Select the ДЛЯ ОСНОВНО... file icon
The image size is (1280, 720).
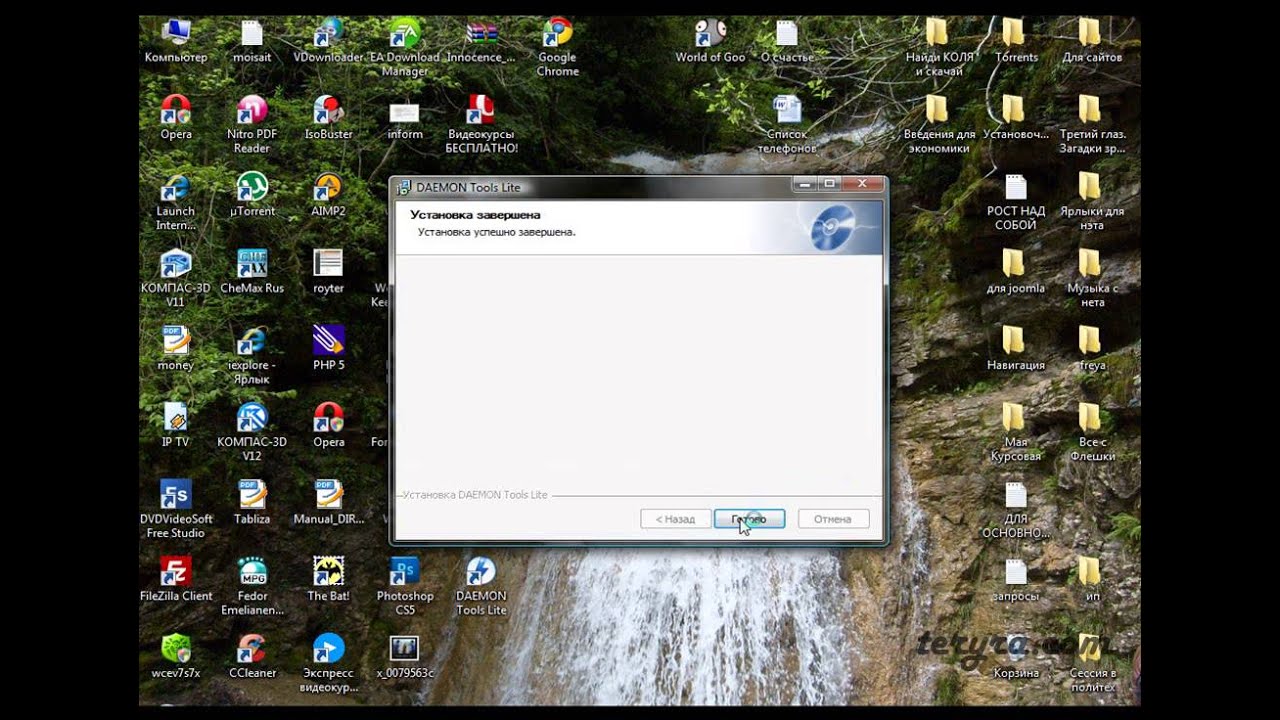1016,509
